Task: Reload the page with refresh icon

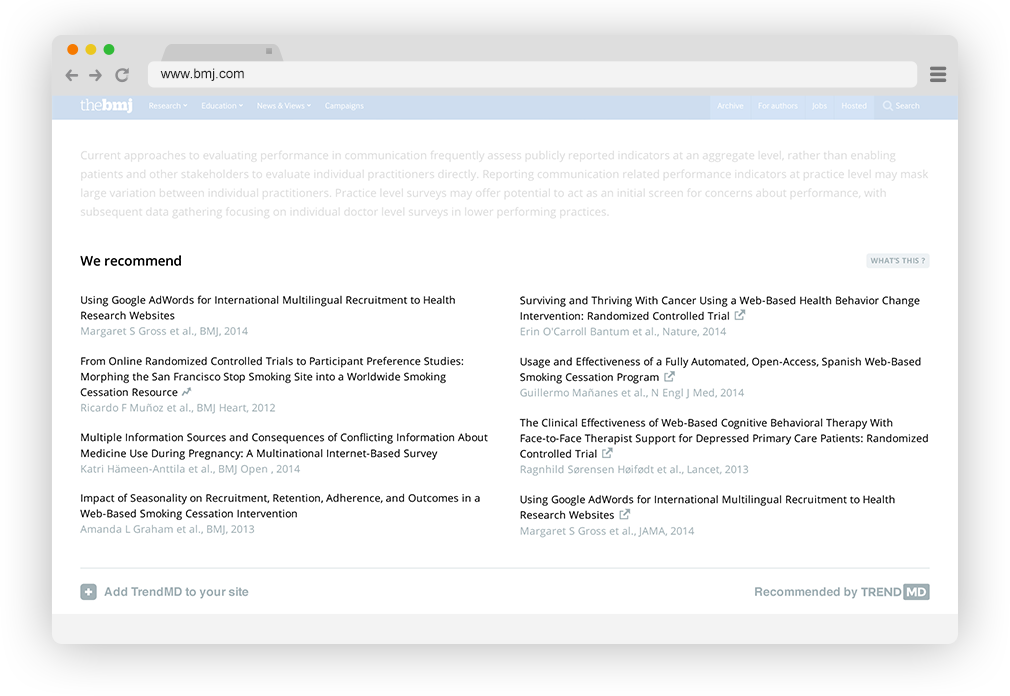Action: (x=122, y=75)
